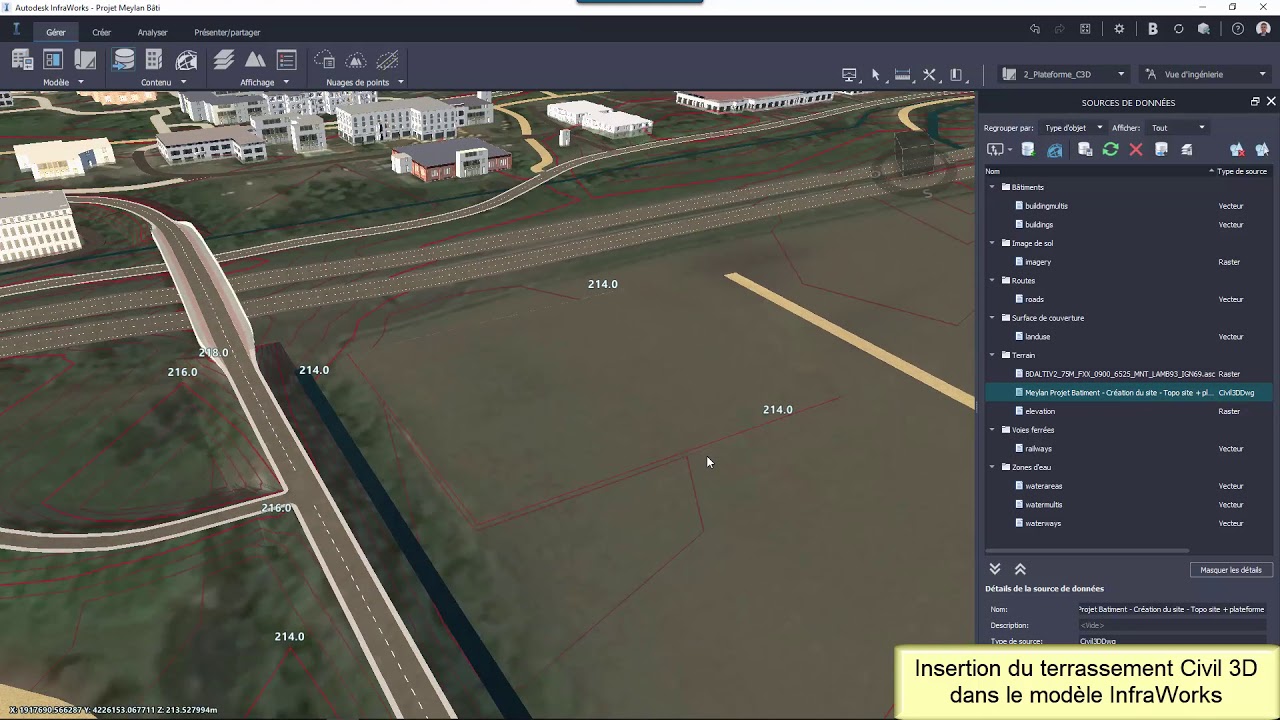This screenshot has height=720, width=1280.
Task: Select the imagery data source row
Action: click(1130, 262)
